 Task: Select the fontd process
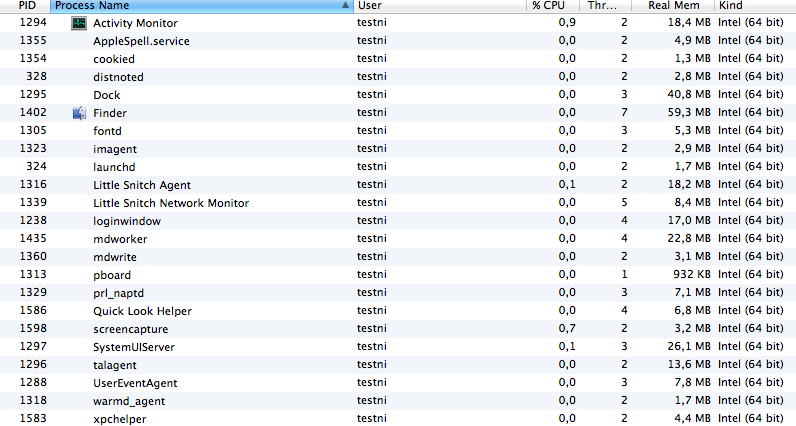[x=107, y=131]
